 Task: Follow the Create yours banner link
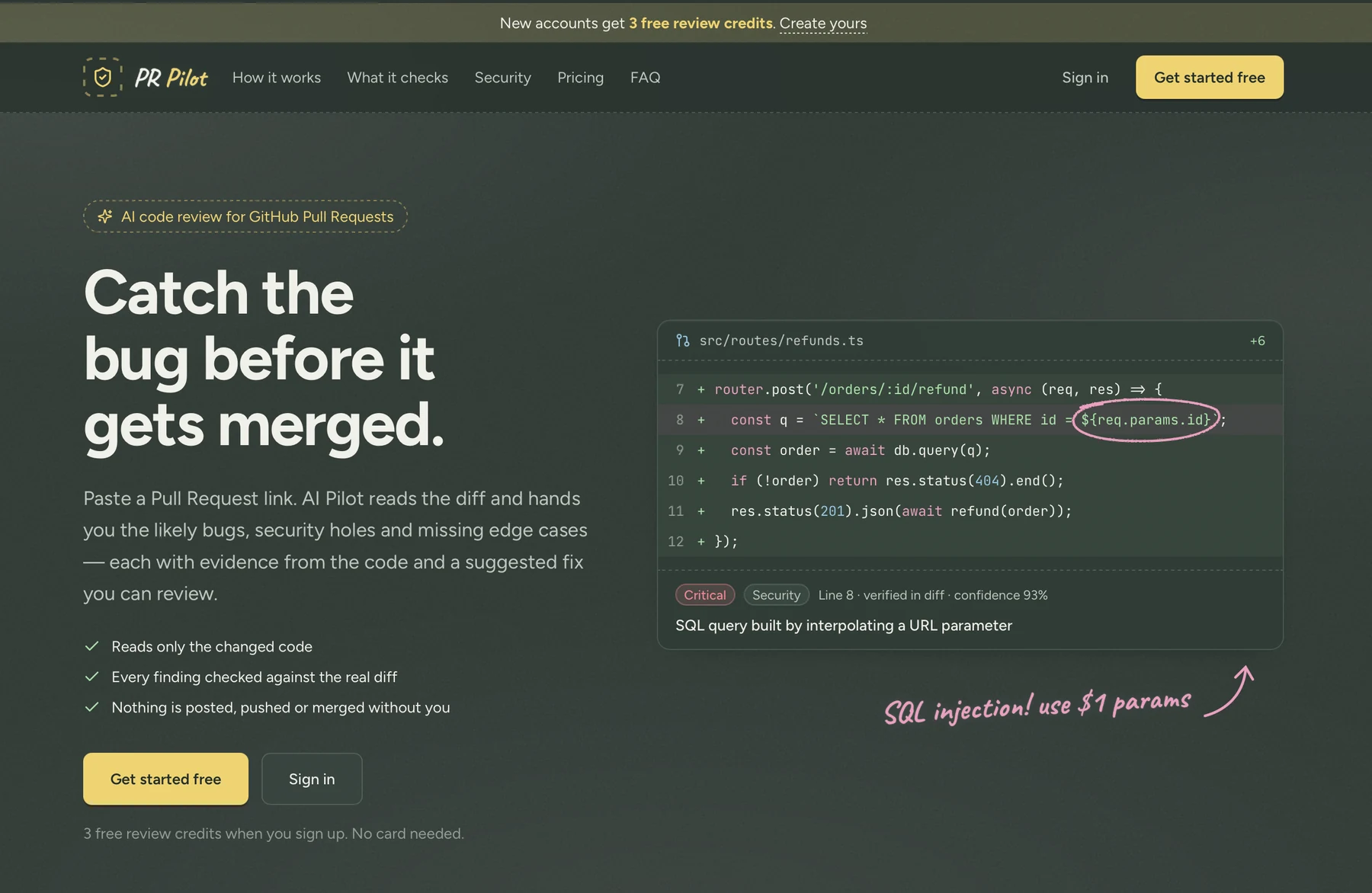(823, 24)
